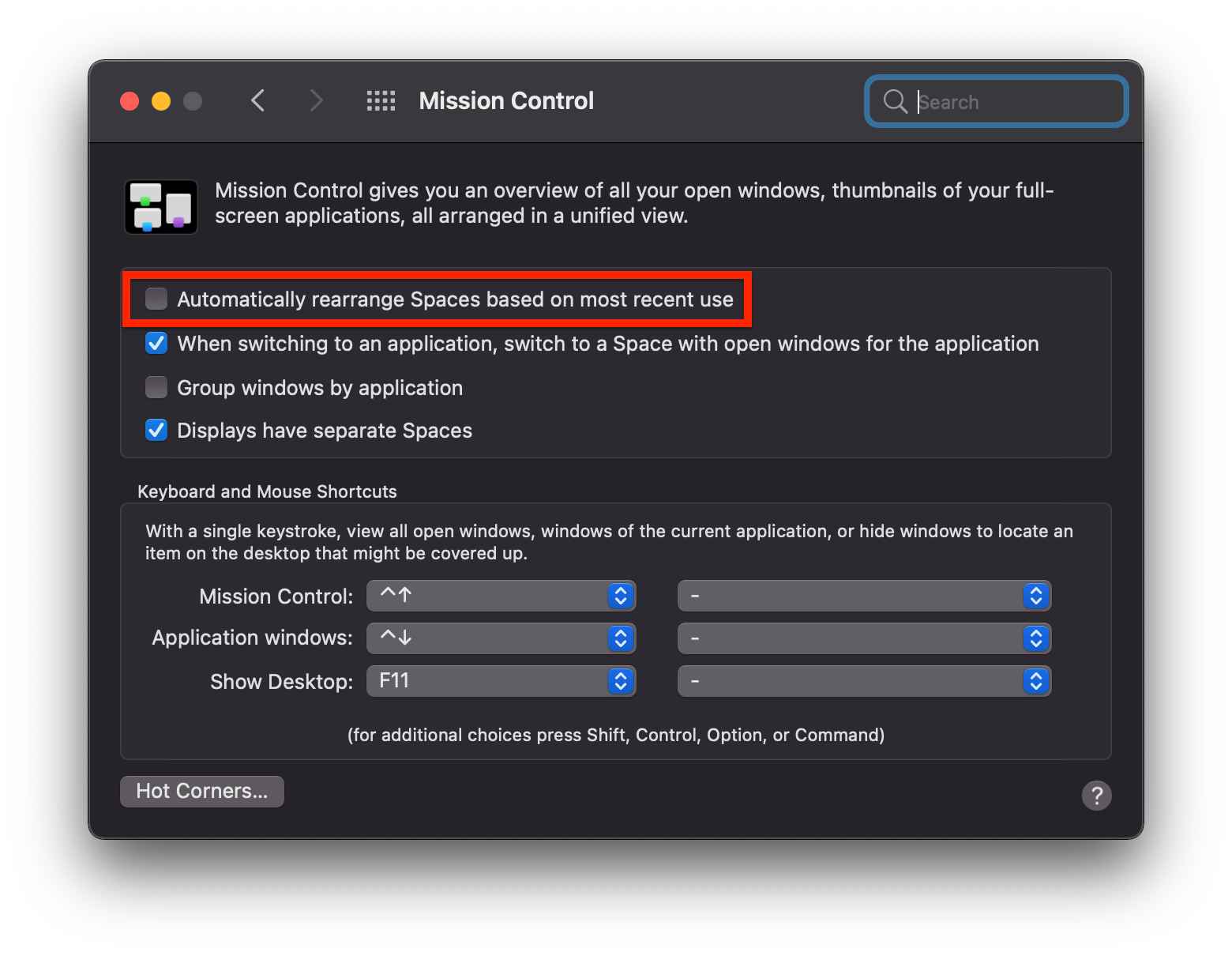Open Application windows mouse shortcut dropdown
The width and height of the screenshot is (1232, 956).
coord(865,638)
